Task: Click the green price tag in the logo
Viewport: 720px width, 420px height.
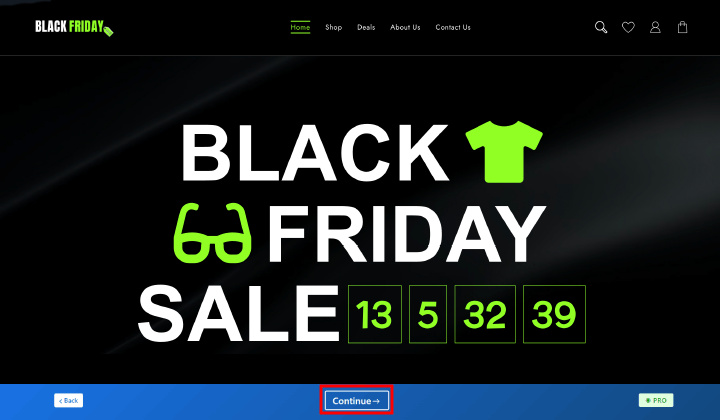Action: [x=108, y=31]
